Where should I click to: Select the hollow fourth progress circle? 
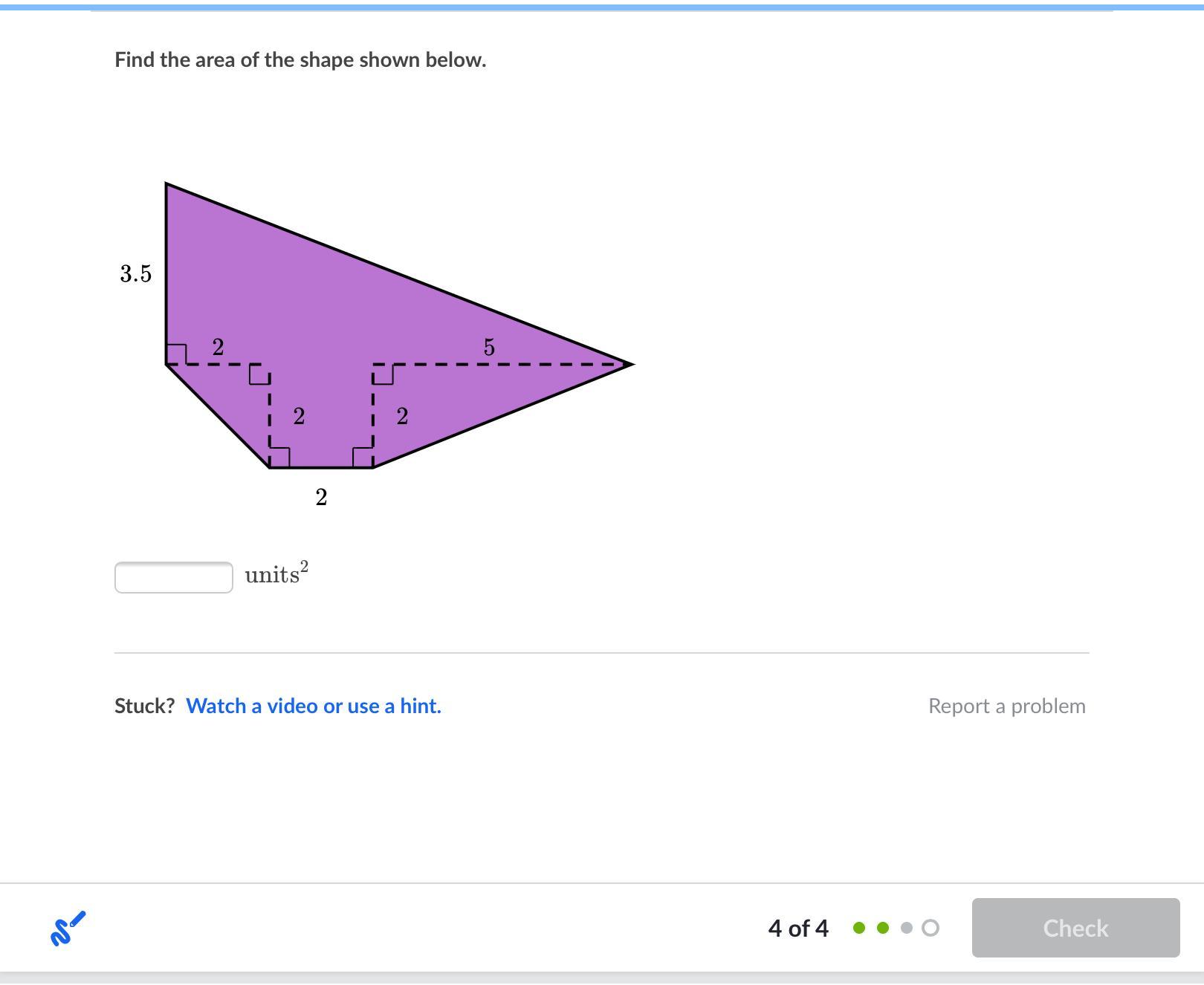point(930,928)
